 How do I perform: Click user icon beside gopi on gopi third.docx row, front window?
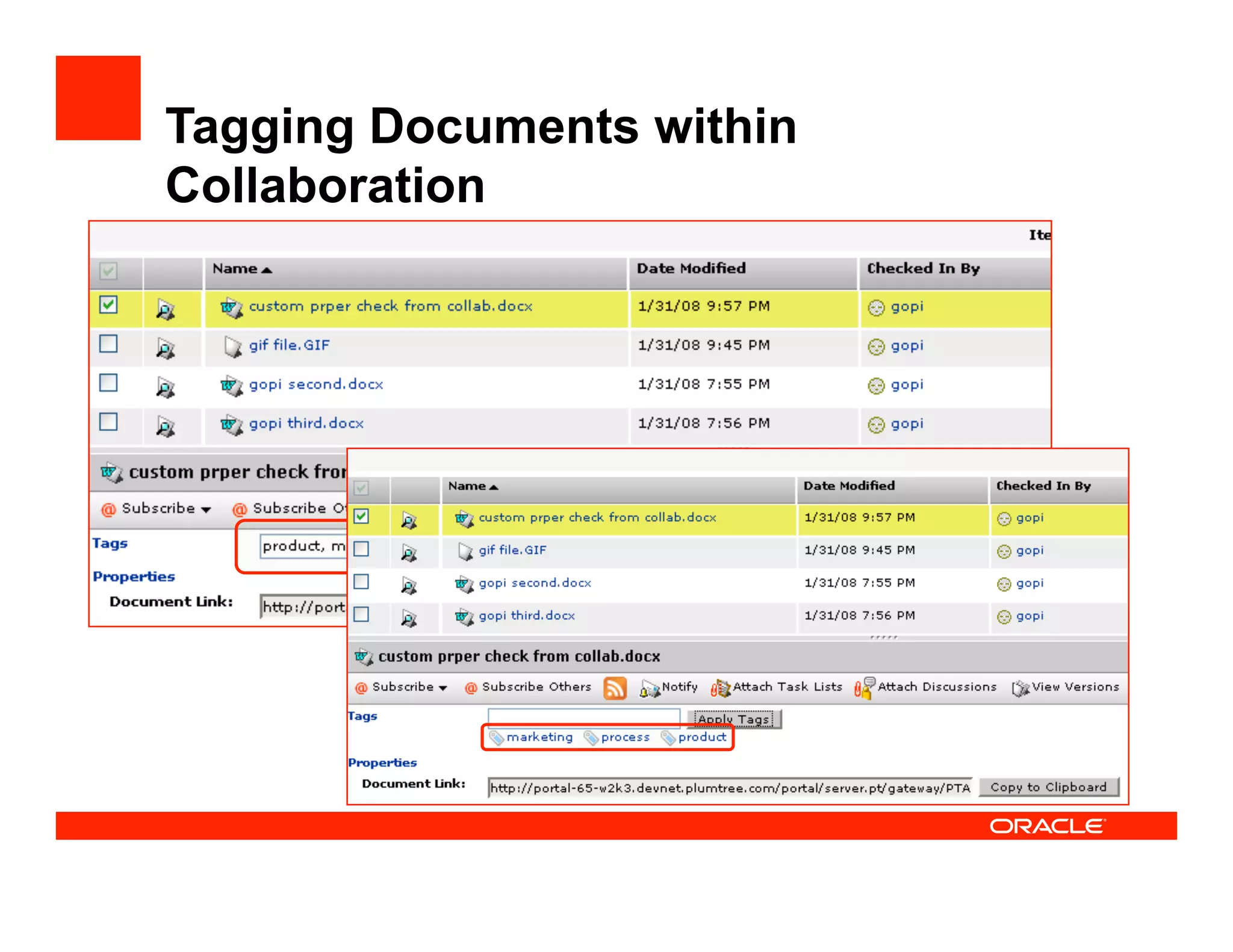coord(1004,617)
